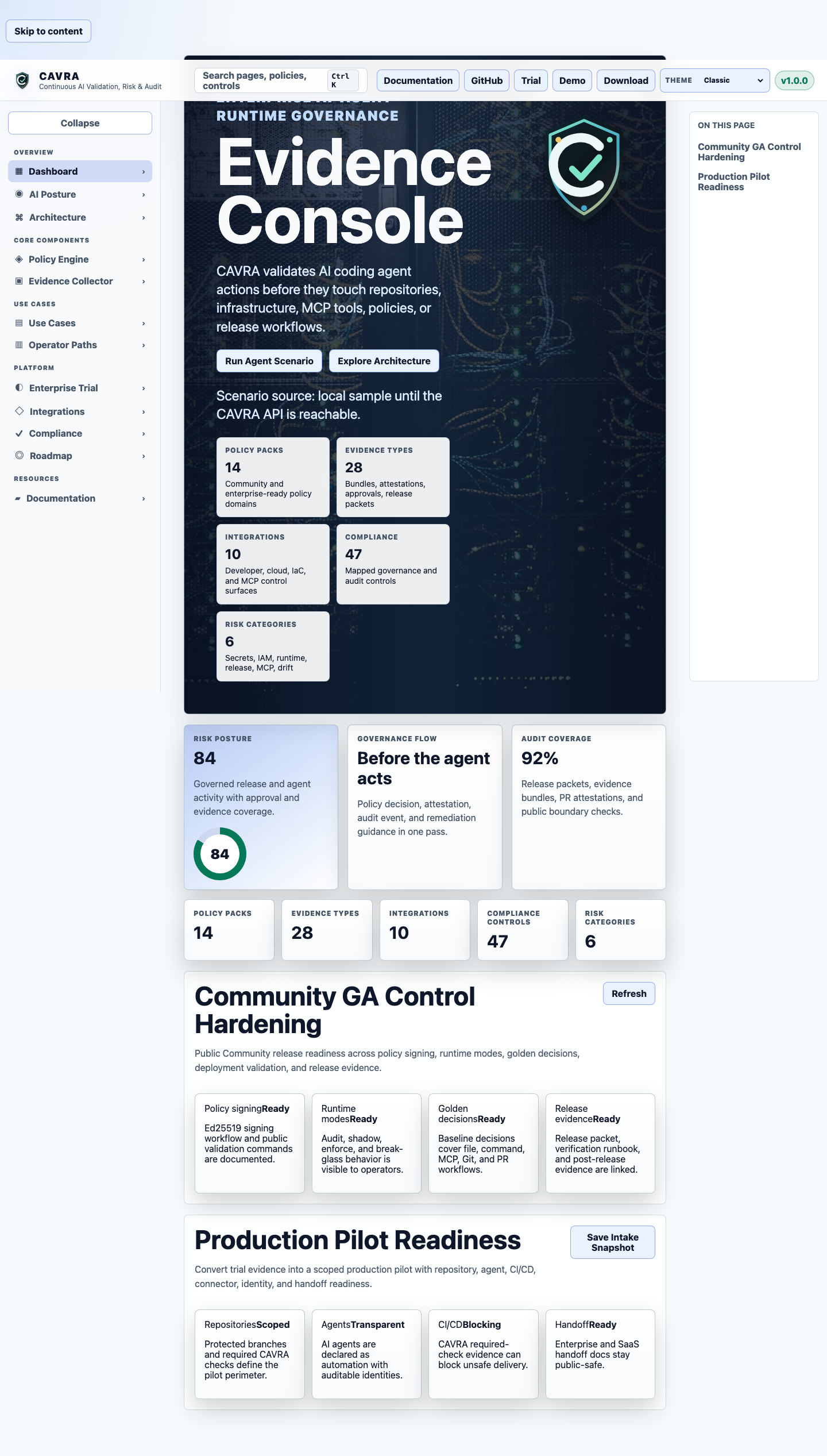Click the Documentation sidebar icon
The image size is (827, 1456).
point(18,498)
